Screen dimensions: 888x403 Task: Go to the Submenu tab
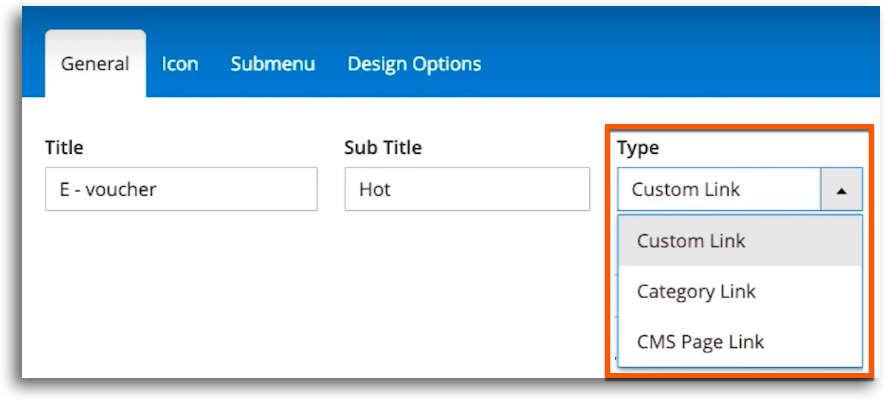coord(272,63)
